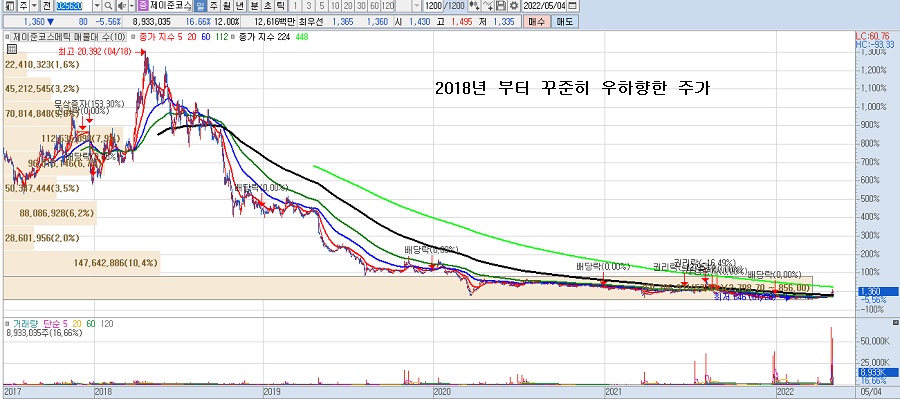Select the 일 daily period
This screenshot has width=900, height=399.
[x=200, y=6]
